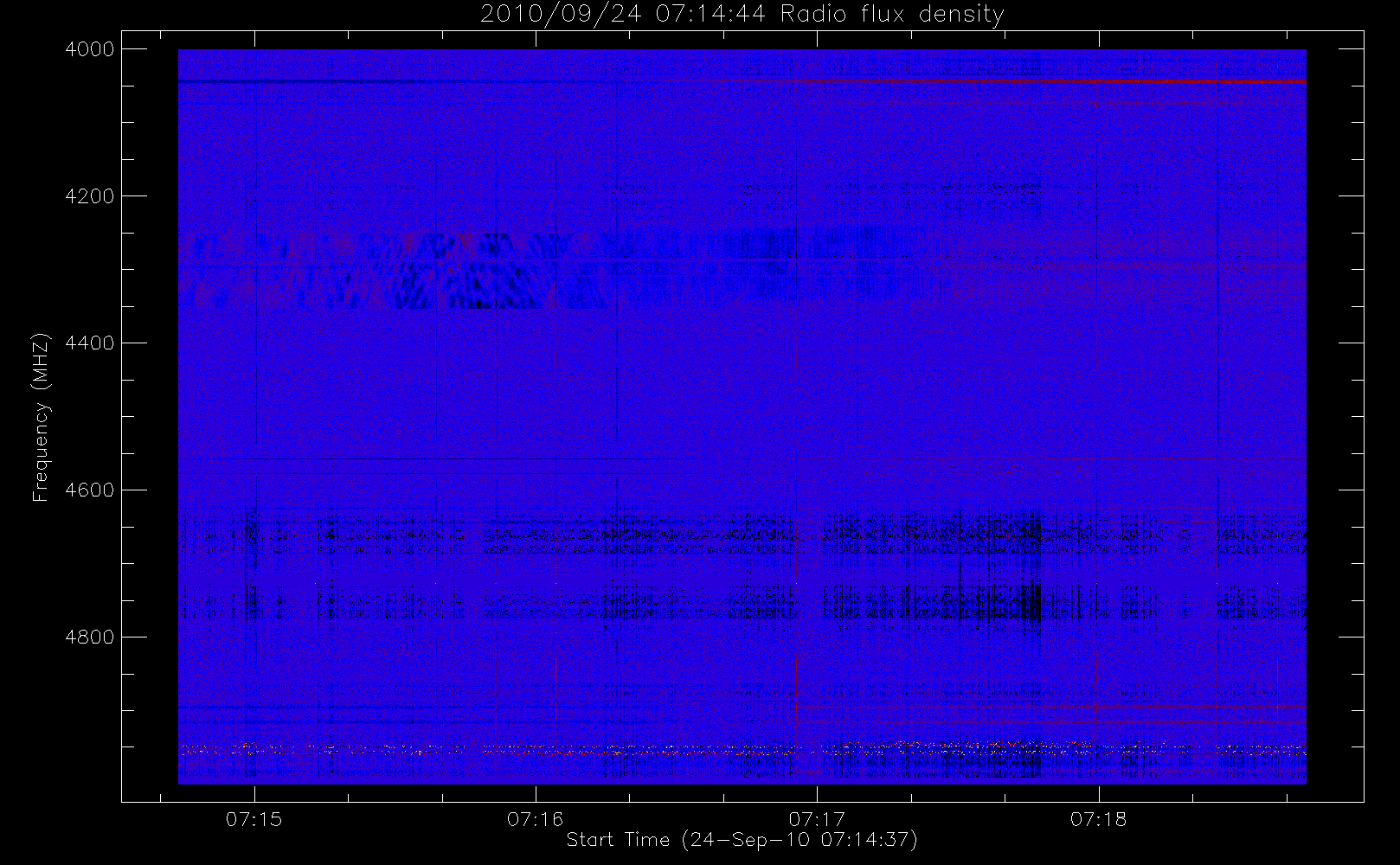Click the 07:18 time tick label
Viewport: 1400px width, 865px height.
pyautogui.click(x=1099, y=819)
